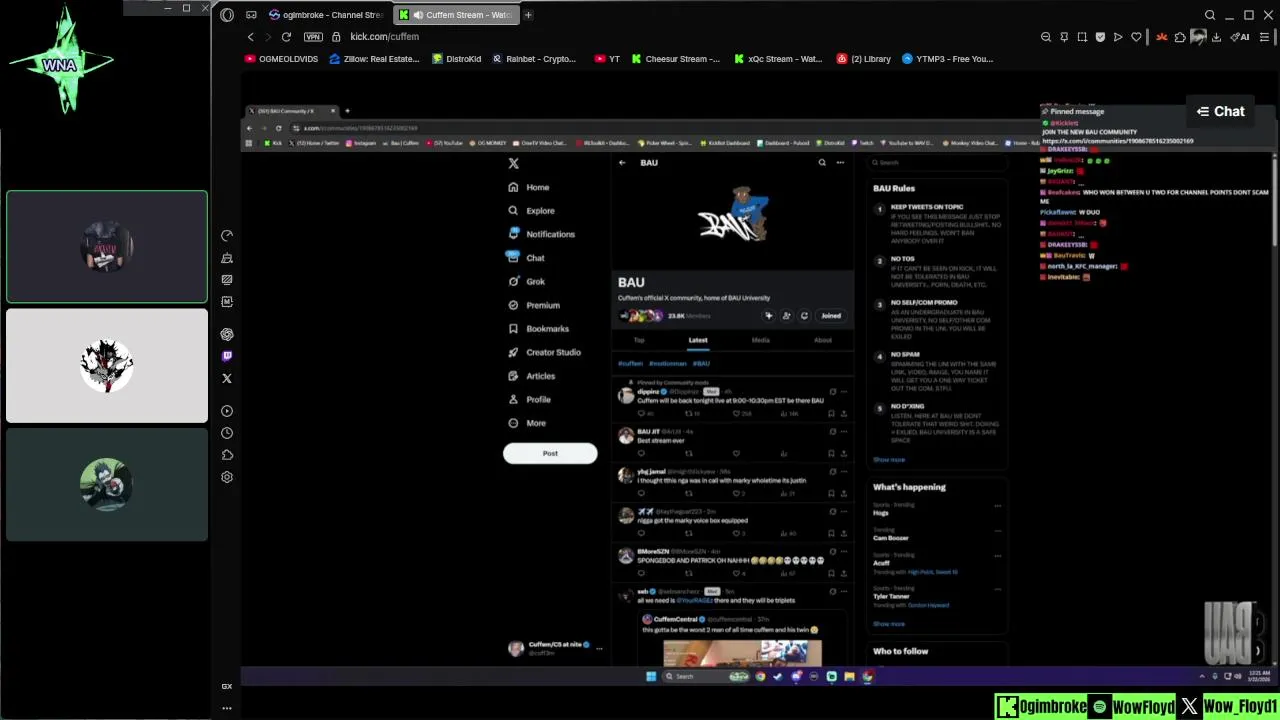Click the browser search magnifier icon
The image size is (1280, 720).
pos(1210,15)
